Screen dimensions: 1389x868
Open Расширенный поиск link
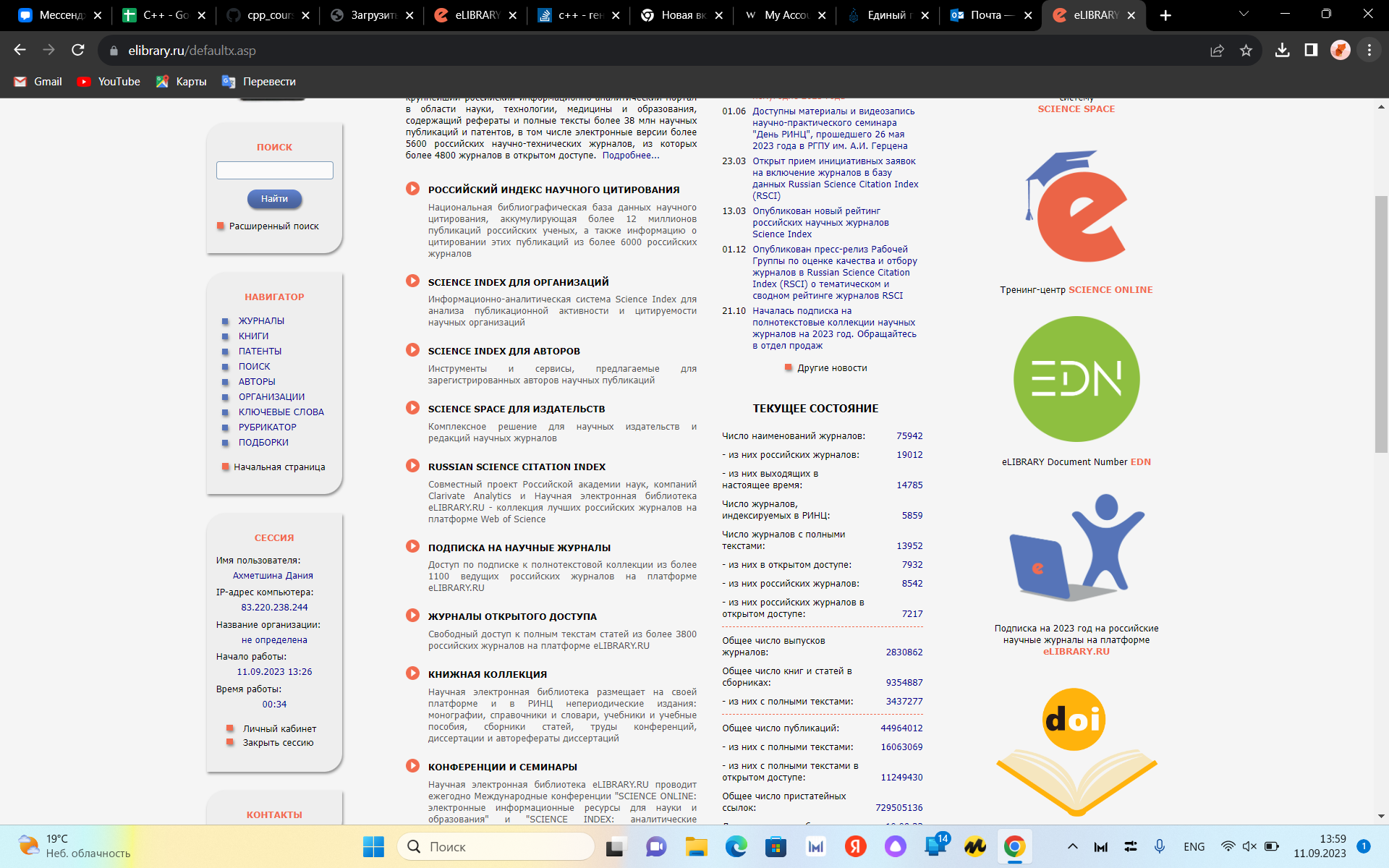[274, 226]
